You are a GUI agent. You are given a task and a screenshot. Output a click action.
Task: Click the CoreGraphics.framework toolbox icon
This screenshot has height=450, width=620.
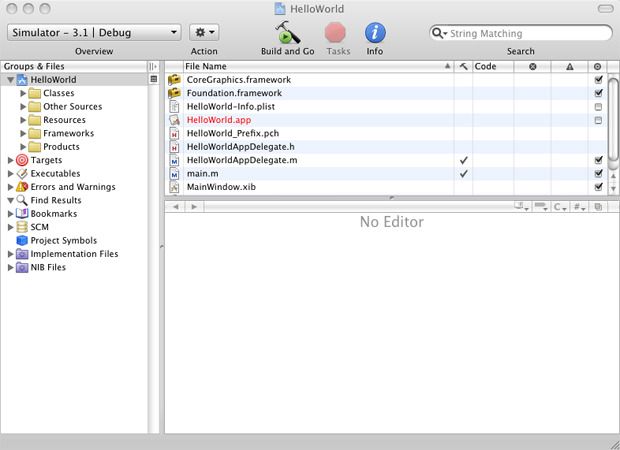point(174,80)
